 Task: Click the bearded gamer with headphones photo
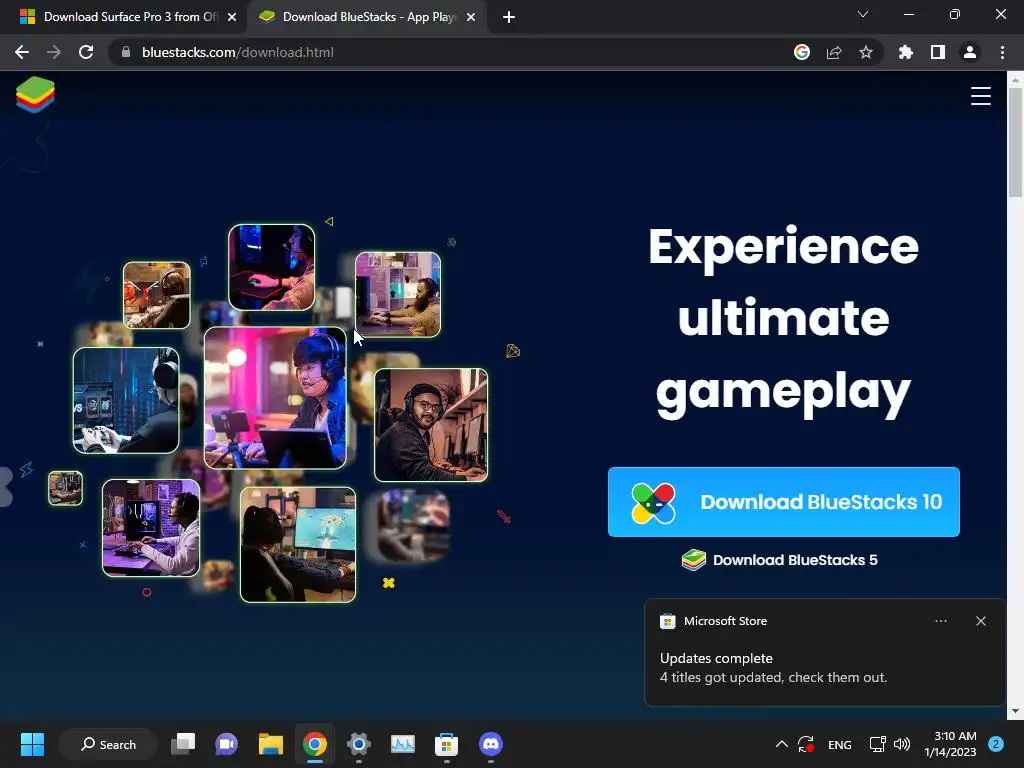click(431, 425)
